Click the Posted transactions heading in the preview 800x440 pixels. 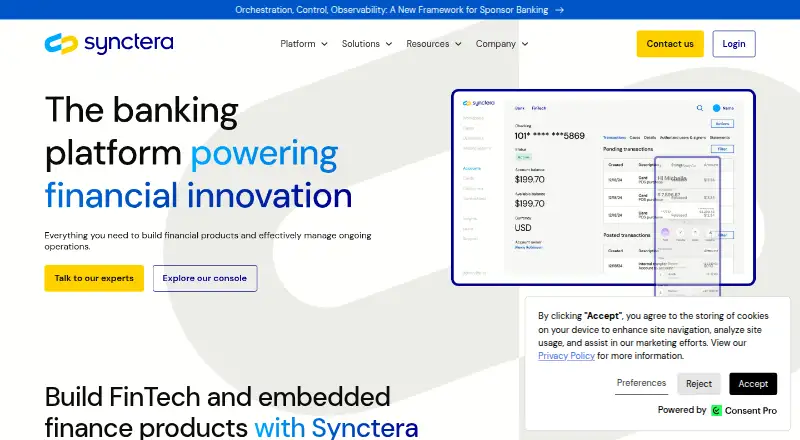tap(627, 235)
